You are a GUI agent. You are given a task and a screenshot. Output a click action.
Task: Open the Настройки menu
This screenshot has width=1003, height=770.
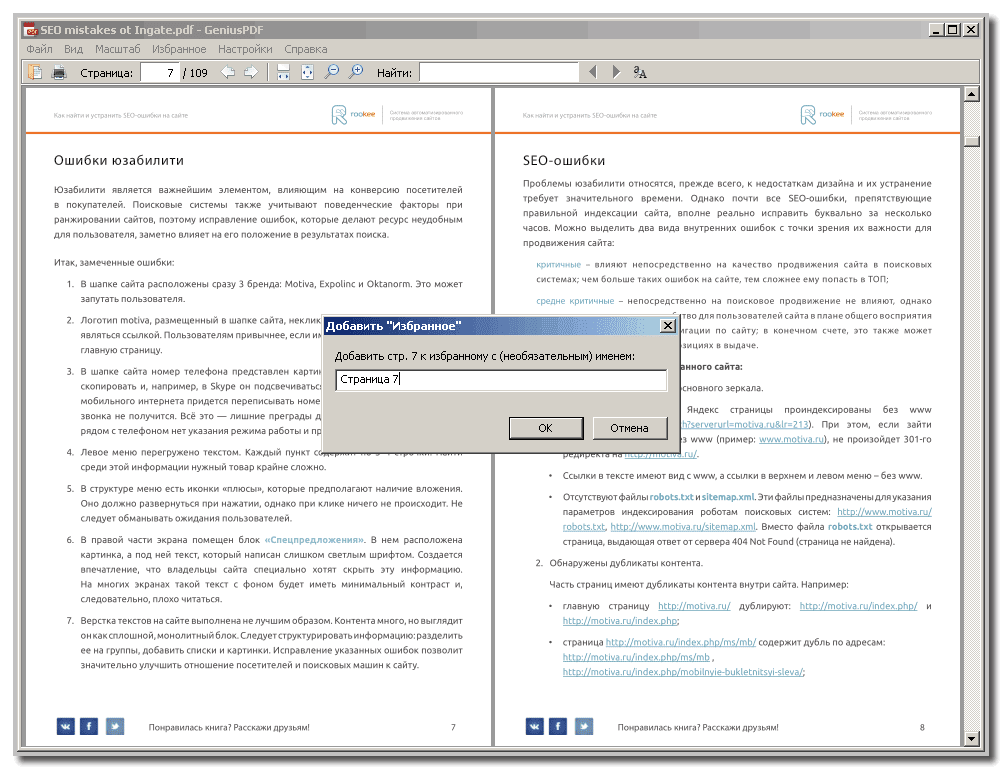(x=245, y=49)
